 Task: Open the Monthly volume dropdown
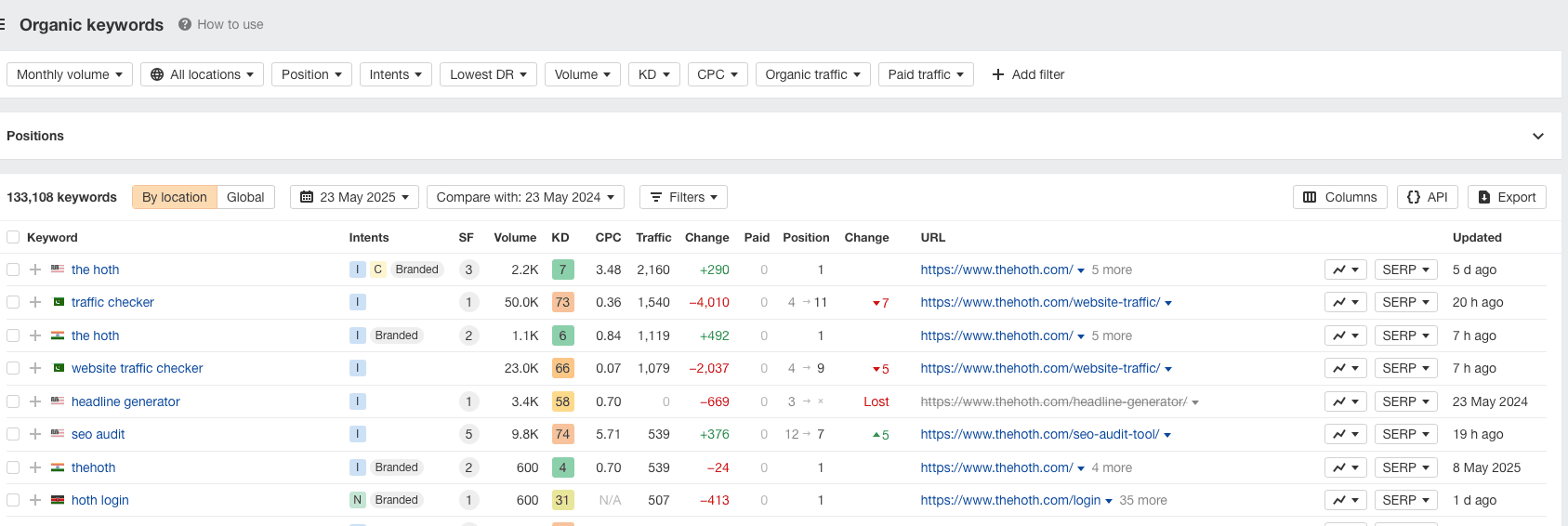[70, 74]
